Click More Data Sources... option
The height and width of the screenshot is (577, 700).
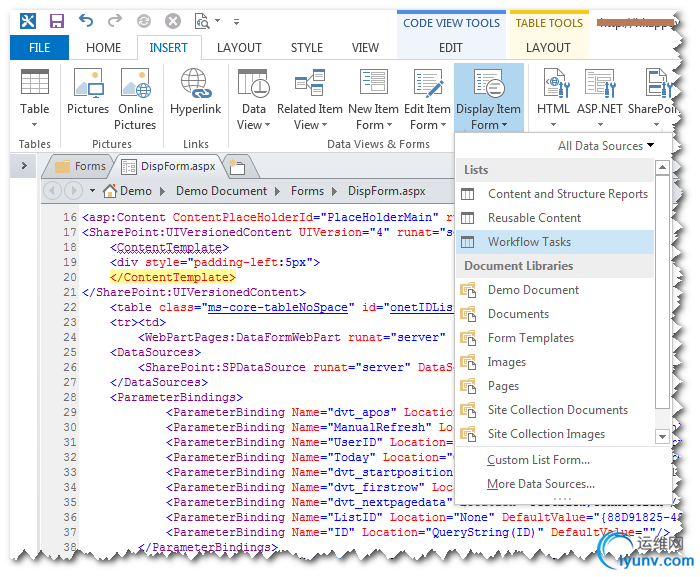pyautogui.click(x=541, y=484)
